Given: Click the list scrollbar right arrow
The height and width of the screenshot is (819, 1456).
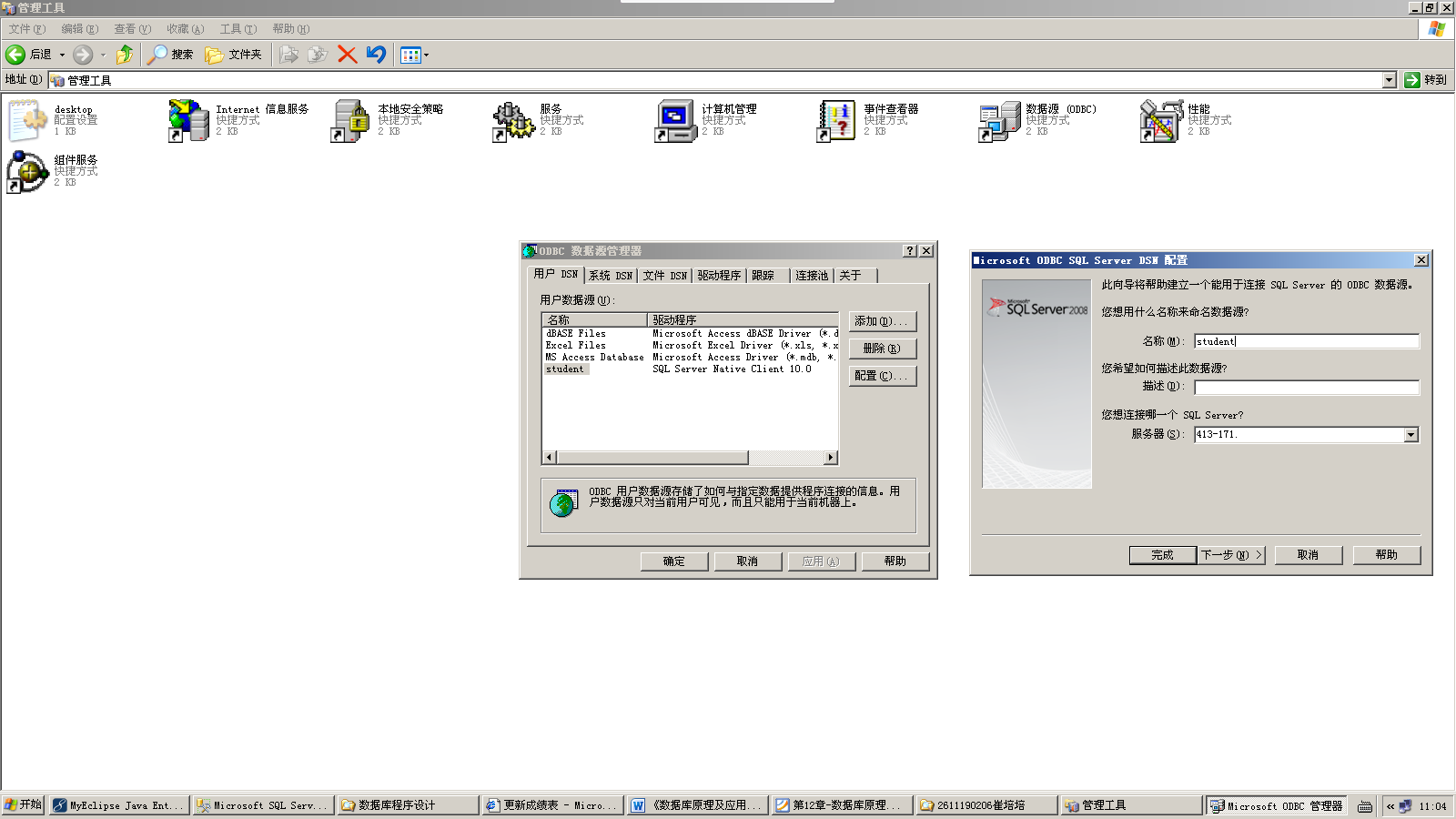Looking at the screenshot, I should tap(831, 458).
